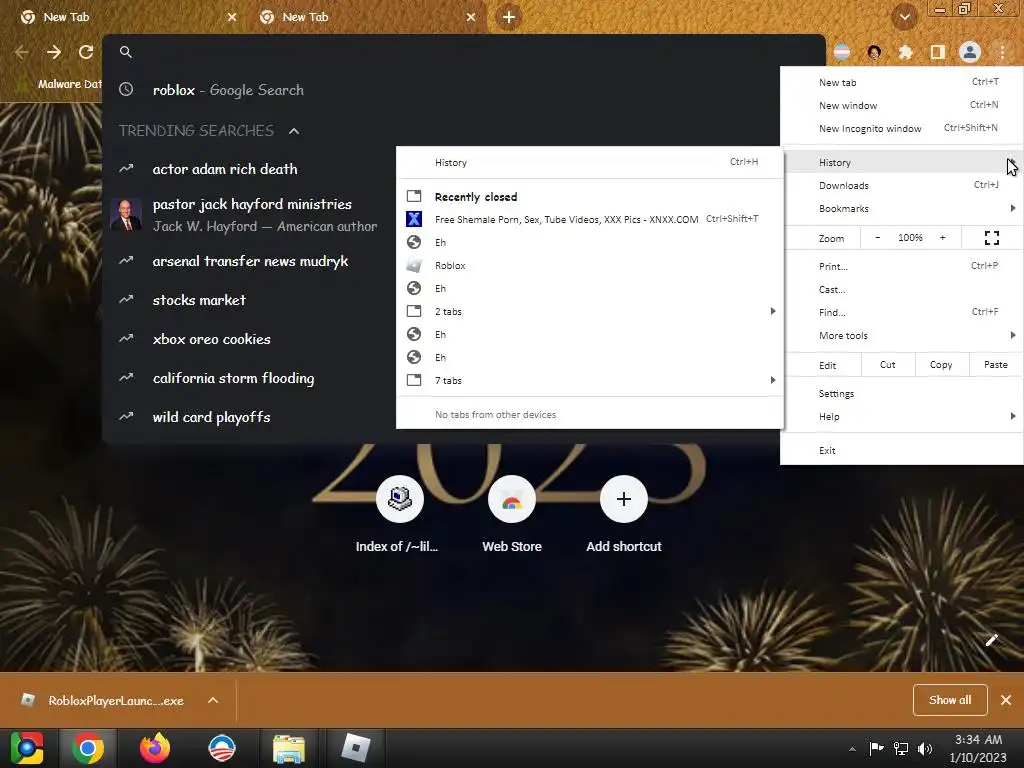Viewport: 1024px width, 768px height.
Task: Expand the Help submenu
Action: [902, 417]
